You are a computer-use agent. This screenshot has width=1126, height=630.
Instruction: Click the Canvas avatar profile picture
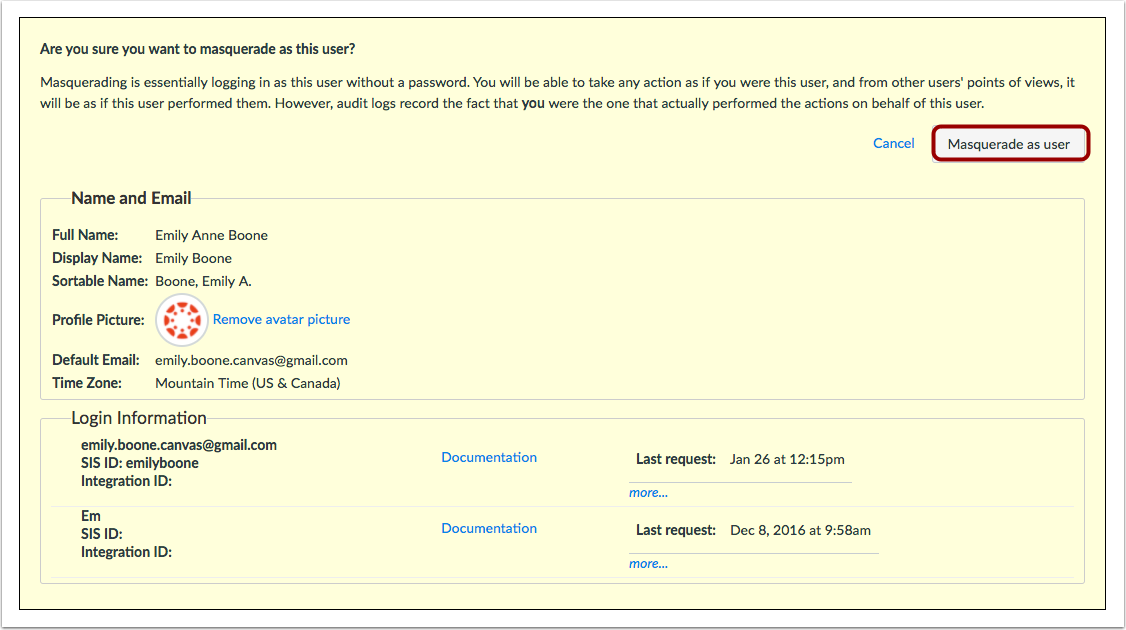181,320
